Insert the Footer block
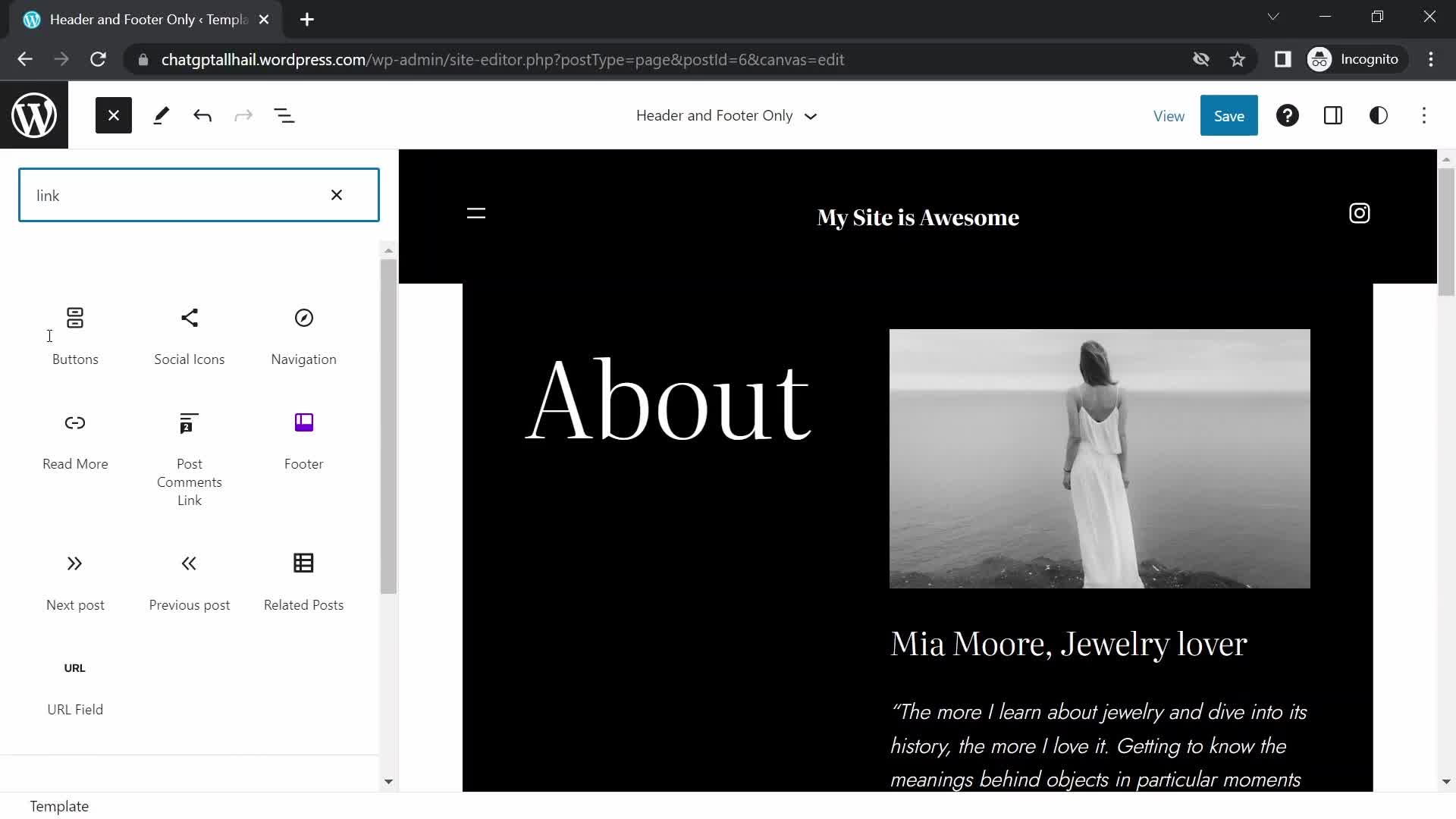 (303, 442)
